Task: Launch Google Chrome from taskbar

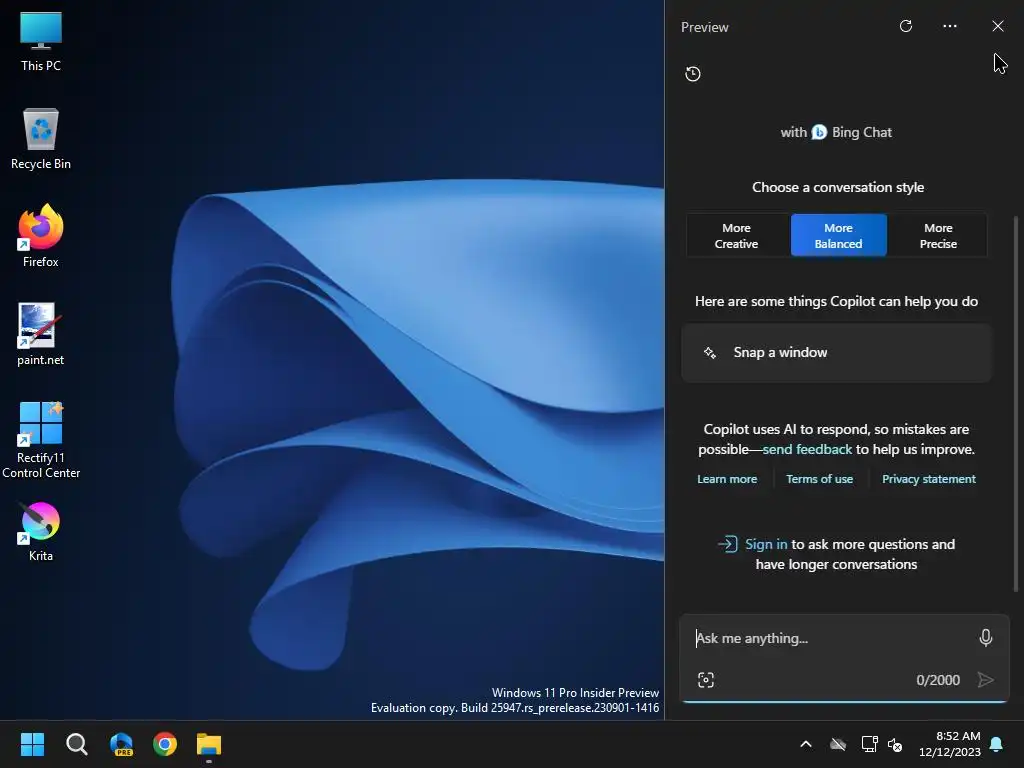Action: pyautogui.click(x=165, y=744)
